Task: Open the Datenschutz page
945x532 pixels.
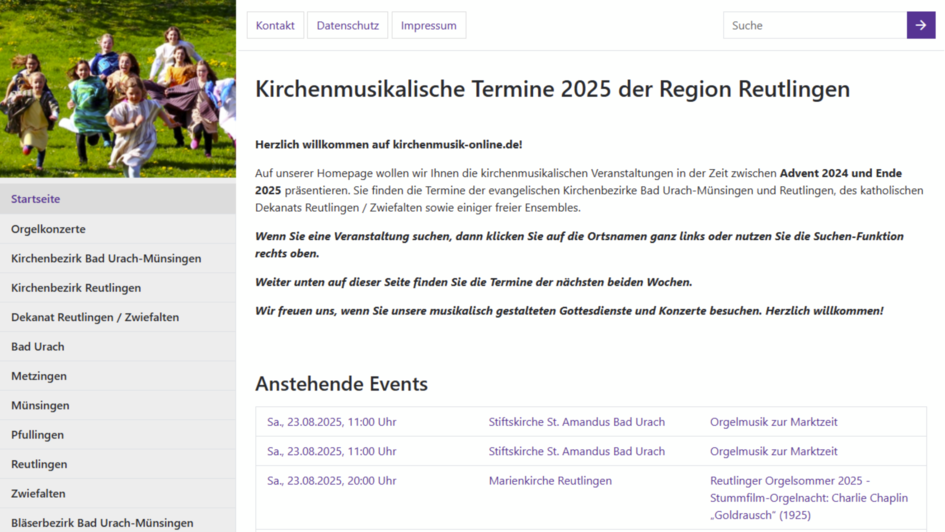Action: (348, 25)
